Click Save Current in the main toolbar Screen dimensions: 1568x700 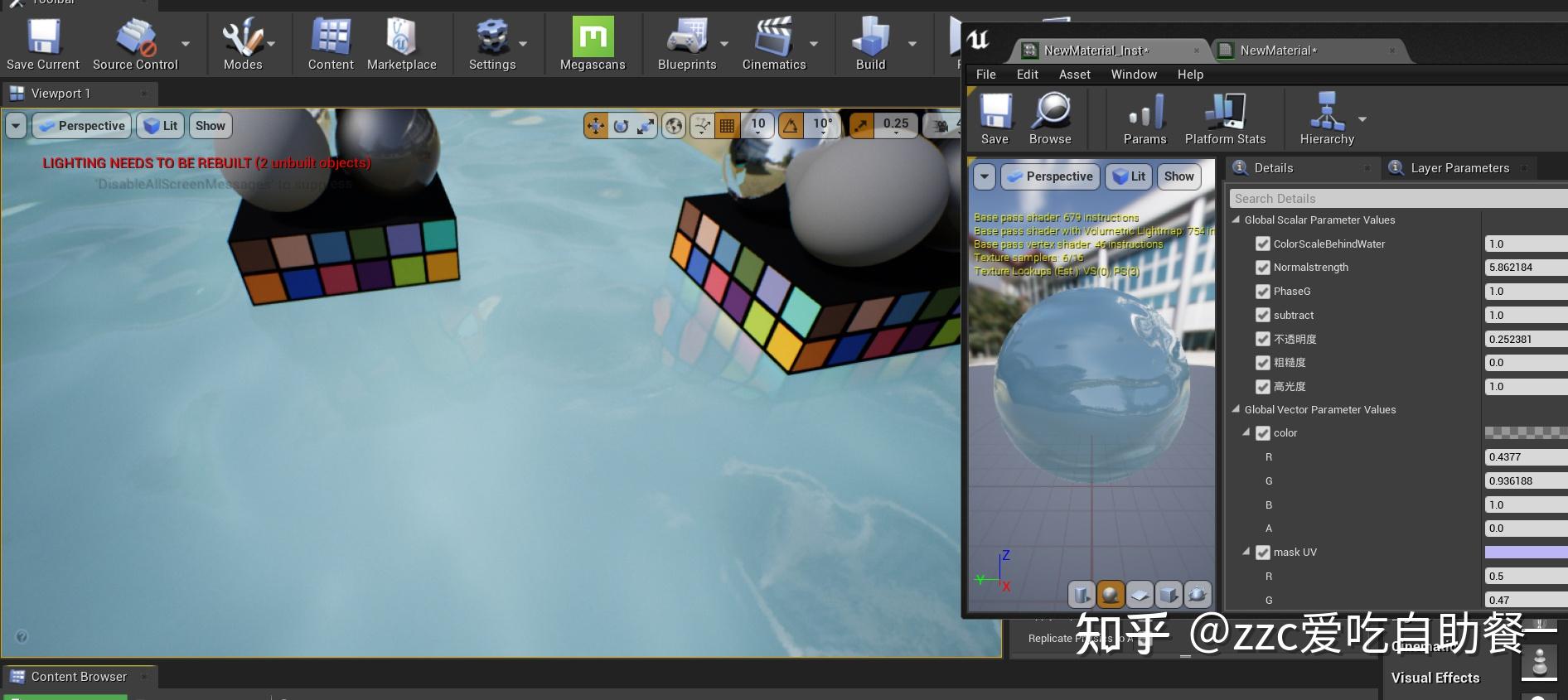(x=43, y=45)
